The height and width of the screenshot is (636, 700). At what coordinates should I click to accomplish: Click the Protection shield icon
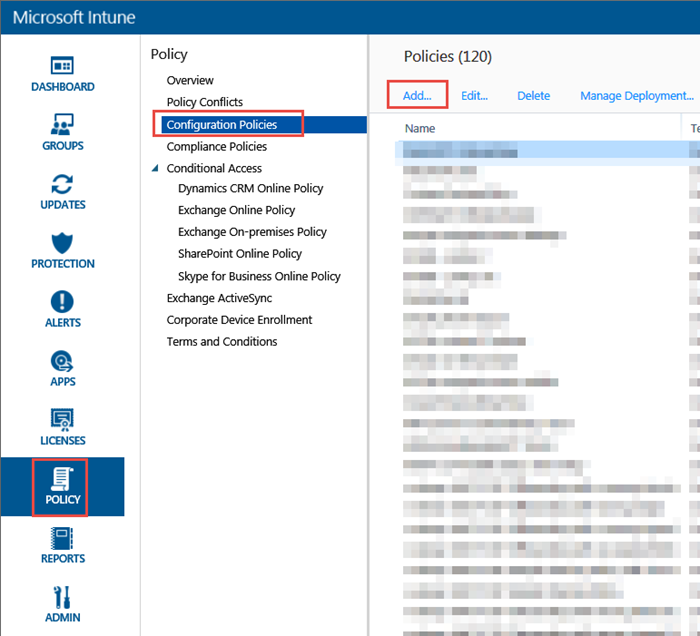coord(62,243)
